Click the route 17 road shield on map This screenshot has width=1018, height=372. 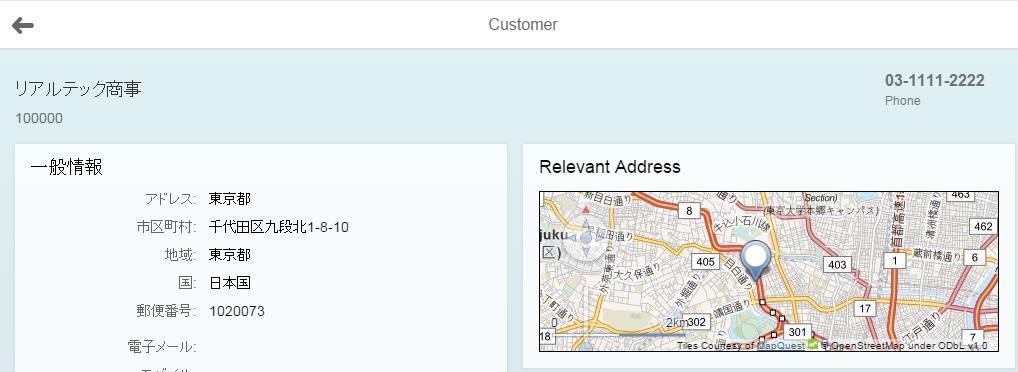click(865, 308)
